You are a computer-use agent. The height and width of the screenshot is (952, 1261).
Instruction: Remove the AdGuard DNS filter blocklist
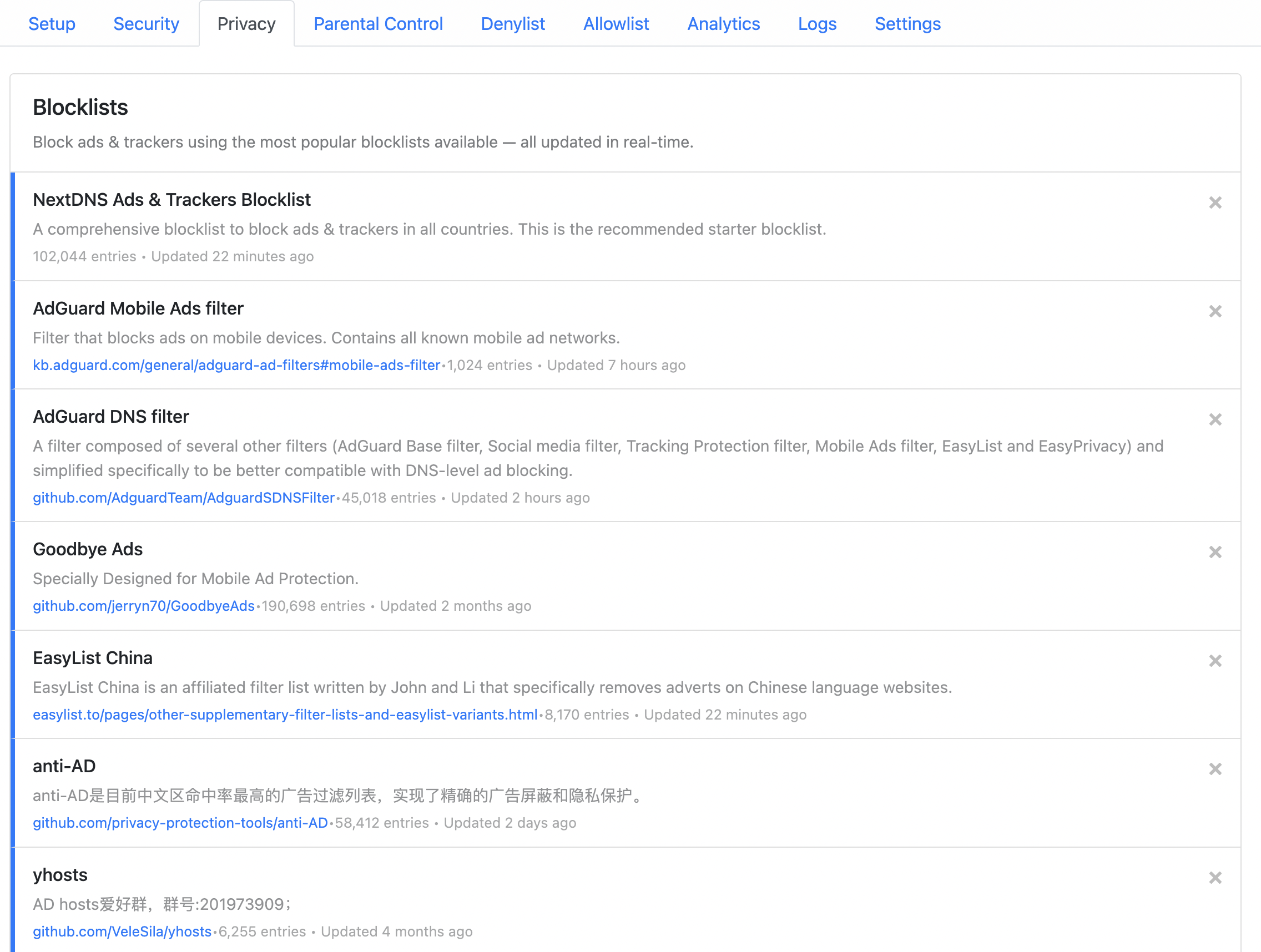(1215, 419)
